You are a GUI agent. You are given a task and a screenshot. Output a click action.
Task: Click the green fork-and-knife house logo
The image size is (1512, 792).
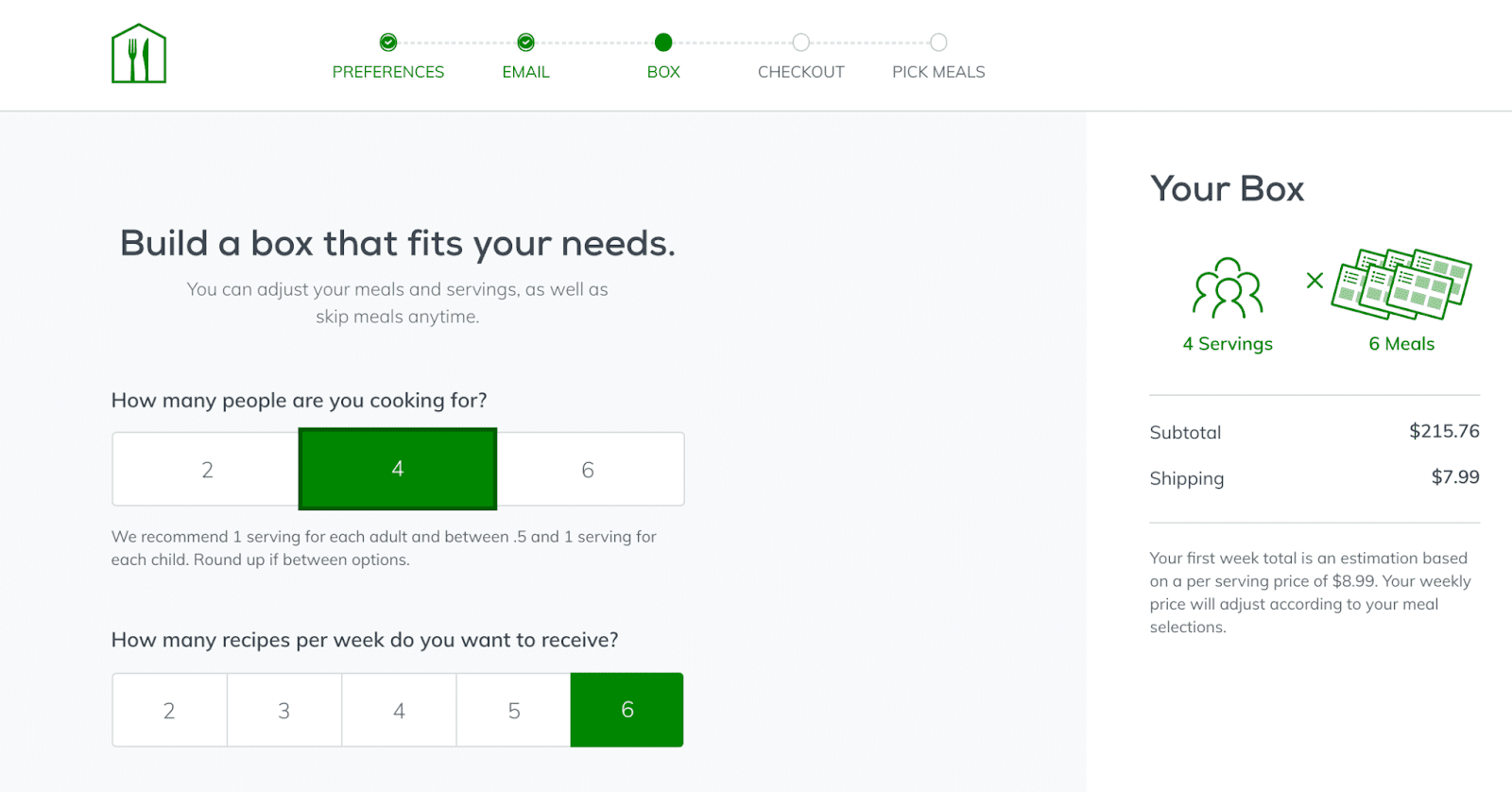(139, 54)
